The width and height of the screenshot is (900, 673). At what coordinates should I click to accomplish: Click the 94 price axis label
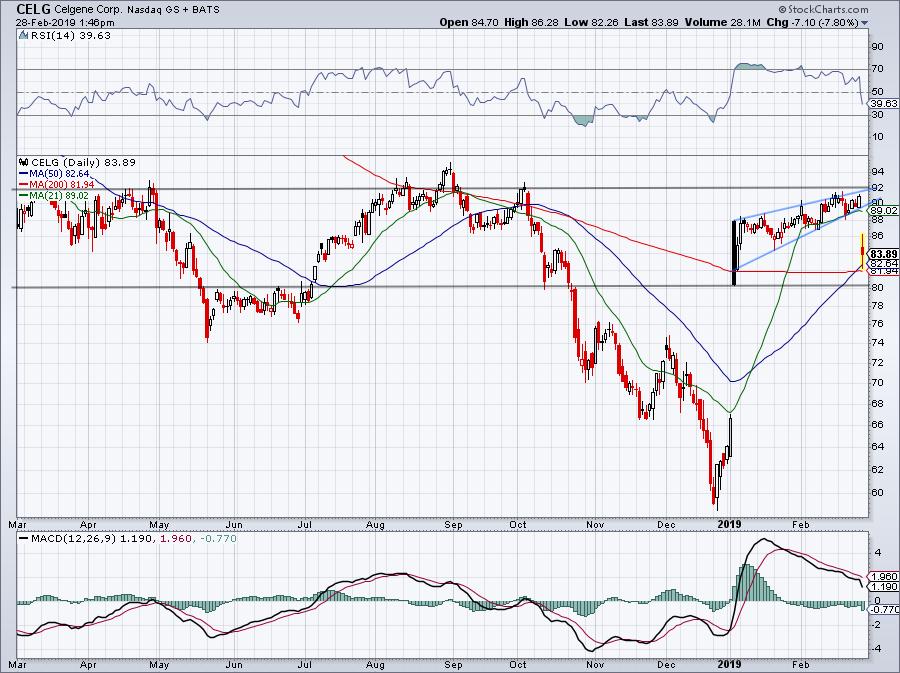(878, 172)
